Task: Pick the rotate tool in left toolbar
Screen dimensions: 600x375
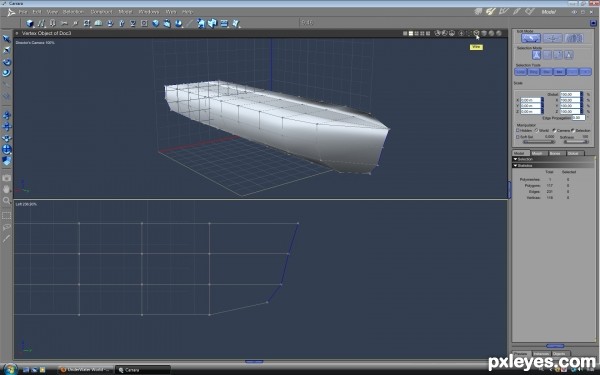Action: [7, 62]
